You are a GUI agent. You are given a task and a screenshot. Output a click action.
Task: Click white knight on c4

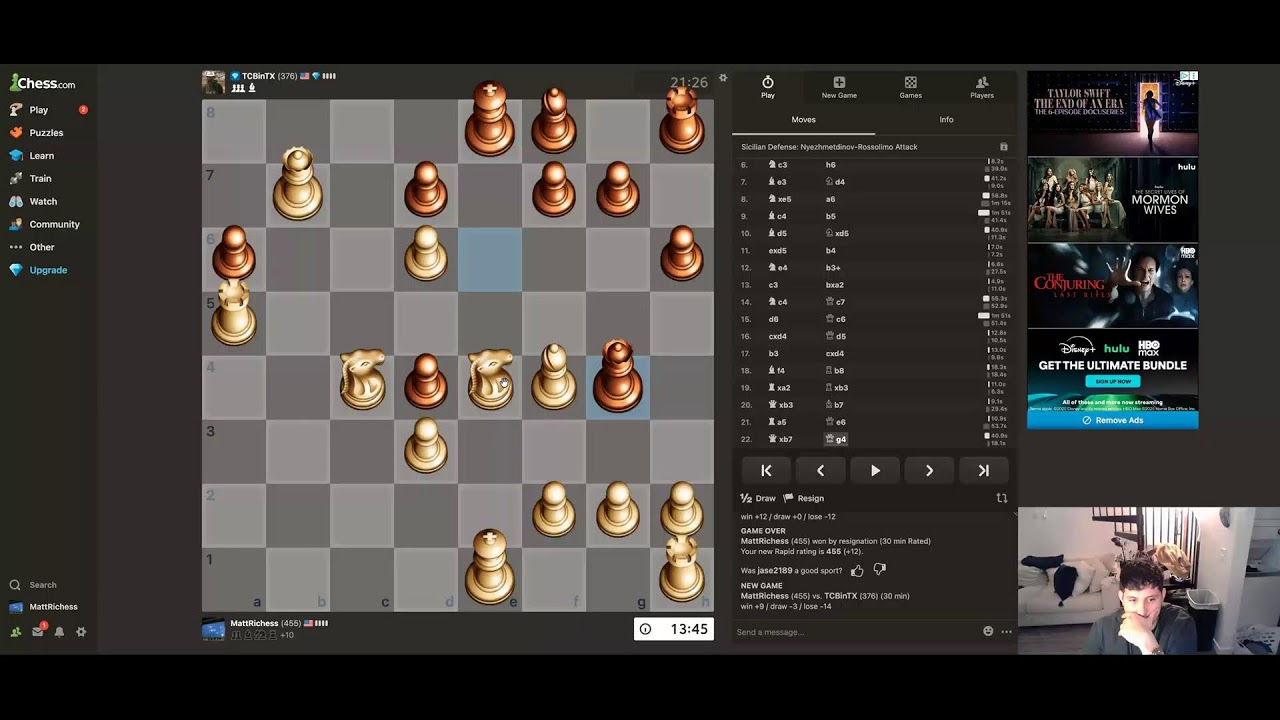click(362, 378)
